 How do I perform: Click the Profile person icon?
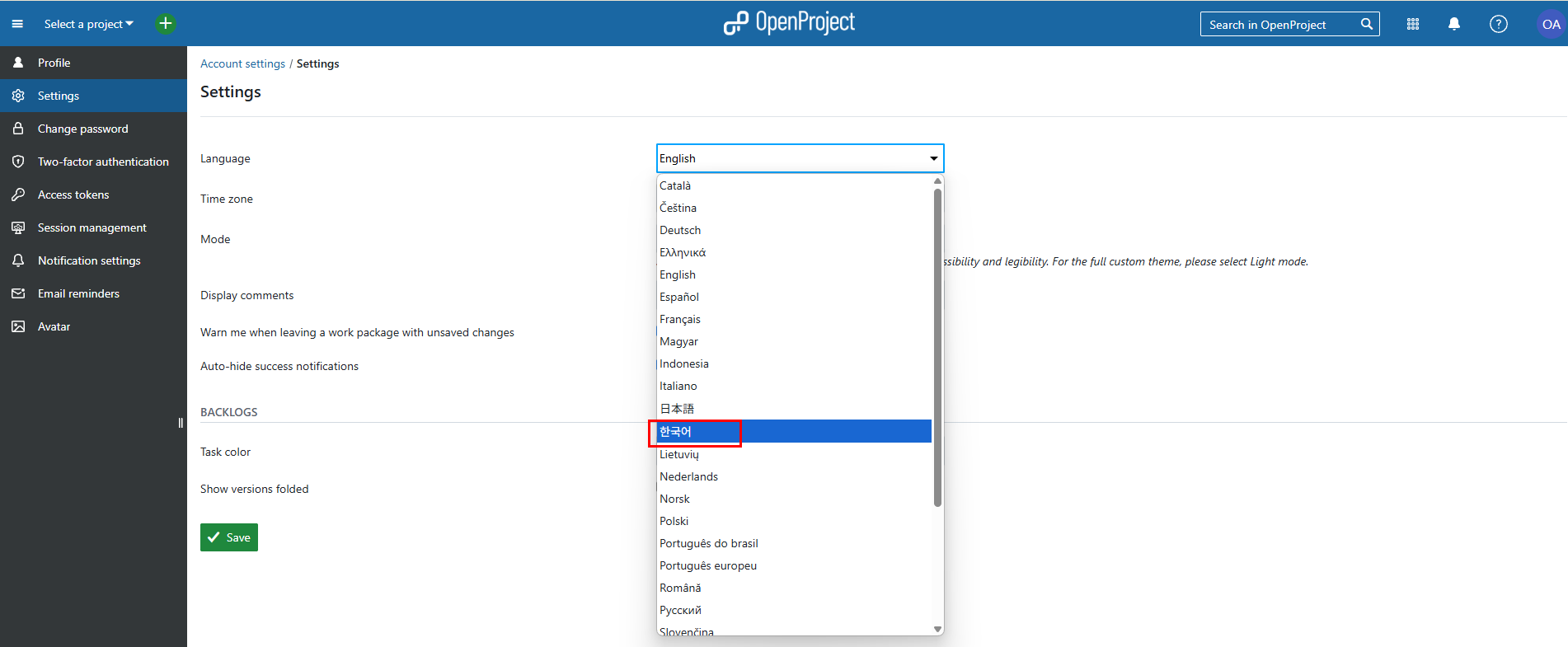point(18,63)
